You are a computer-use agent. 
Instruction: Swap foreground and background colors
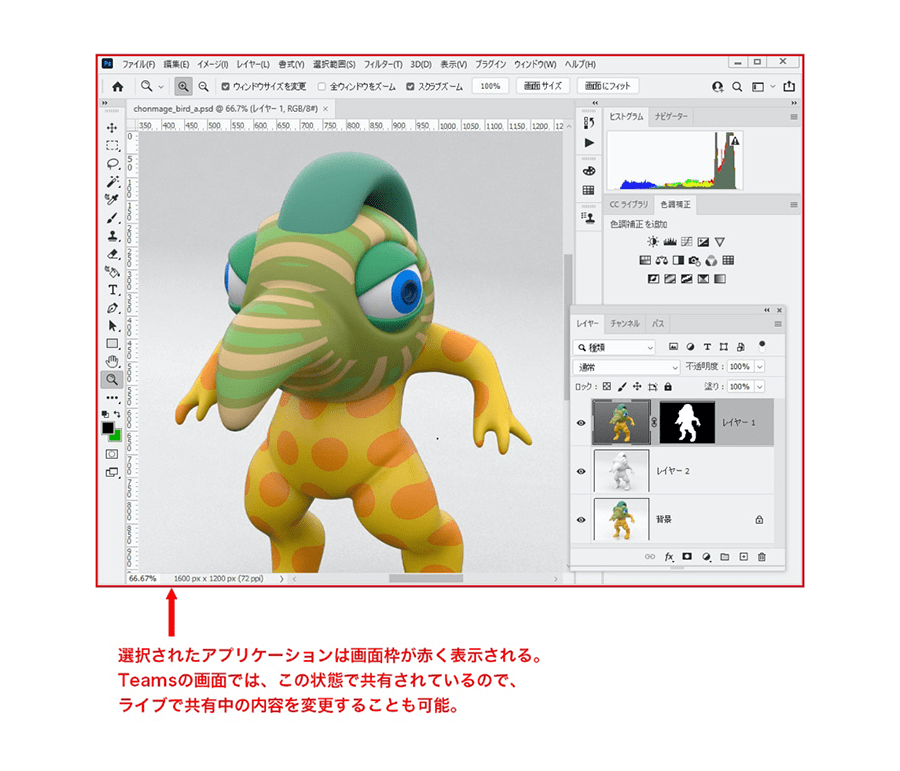(117, 413)
